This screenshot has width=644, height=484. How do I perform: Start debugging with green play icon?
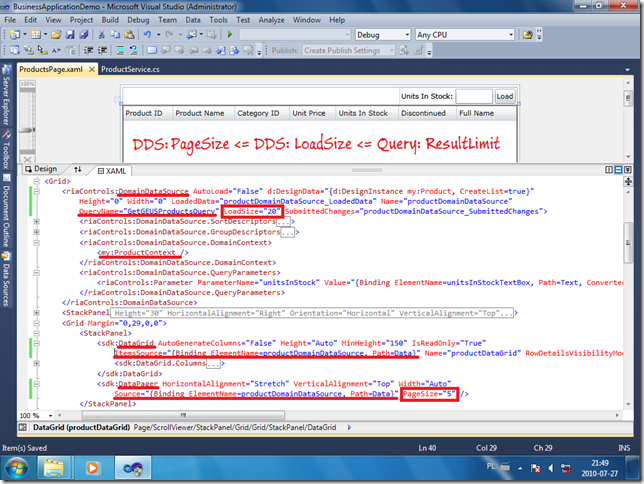click(230, 35)
